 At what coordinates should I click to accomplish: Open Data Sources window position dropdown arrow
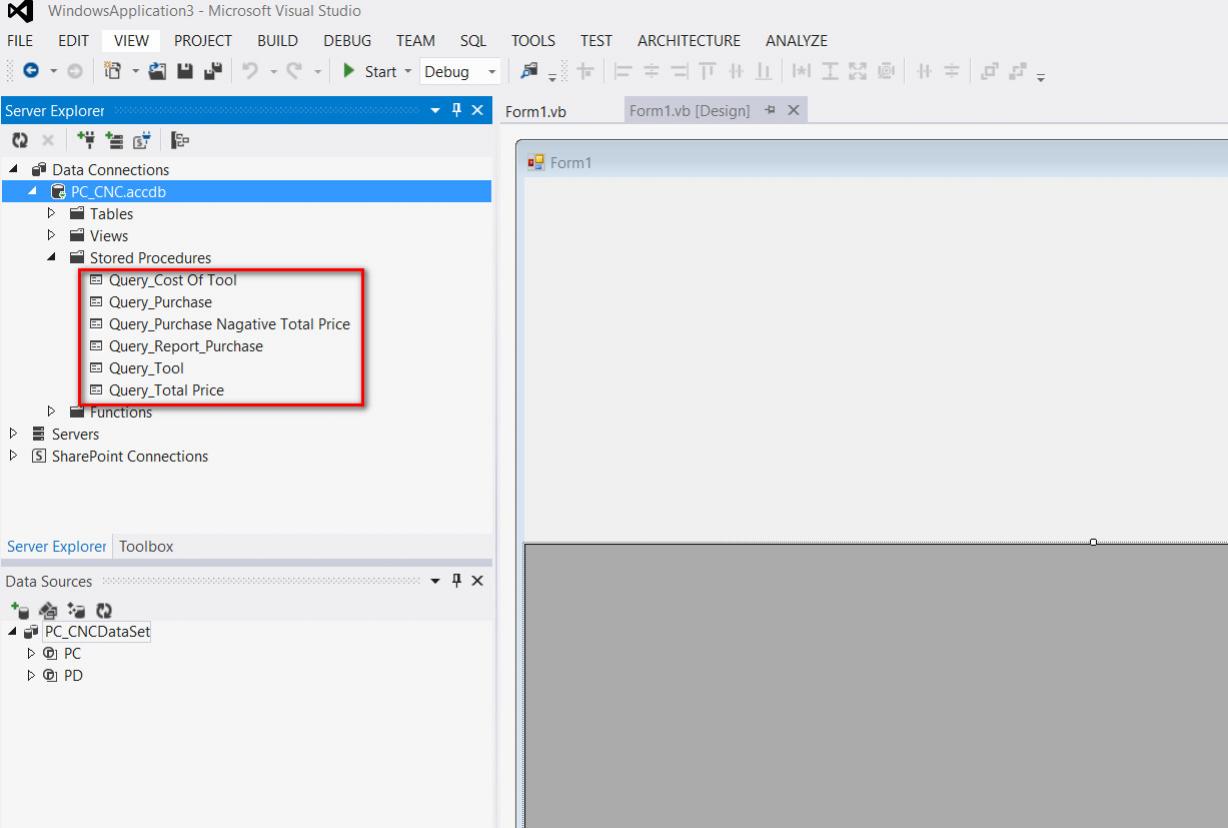[x=437, y=581]
